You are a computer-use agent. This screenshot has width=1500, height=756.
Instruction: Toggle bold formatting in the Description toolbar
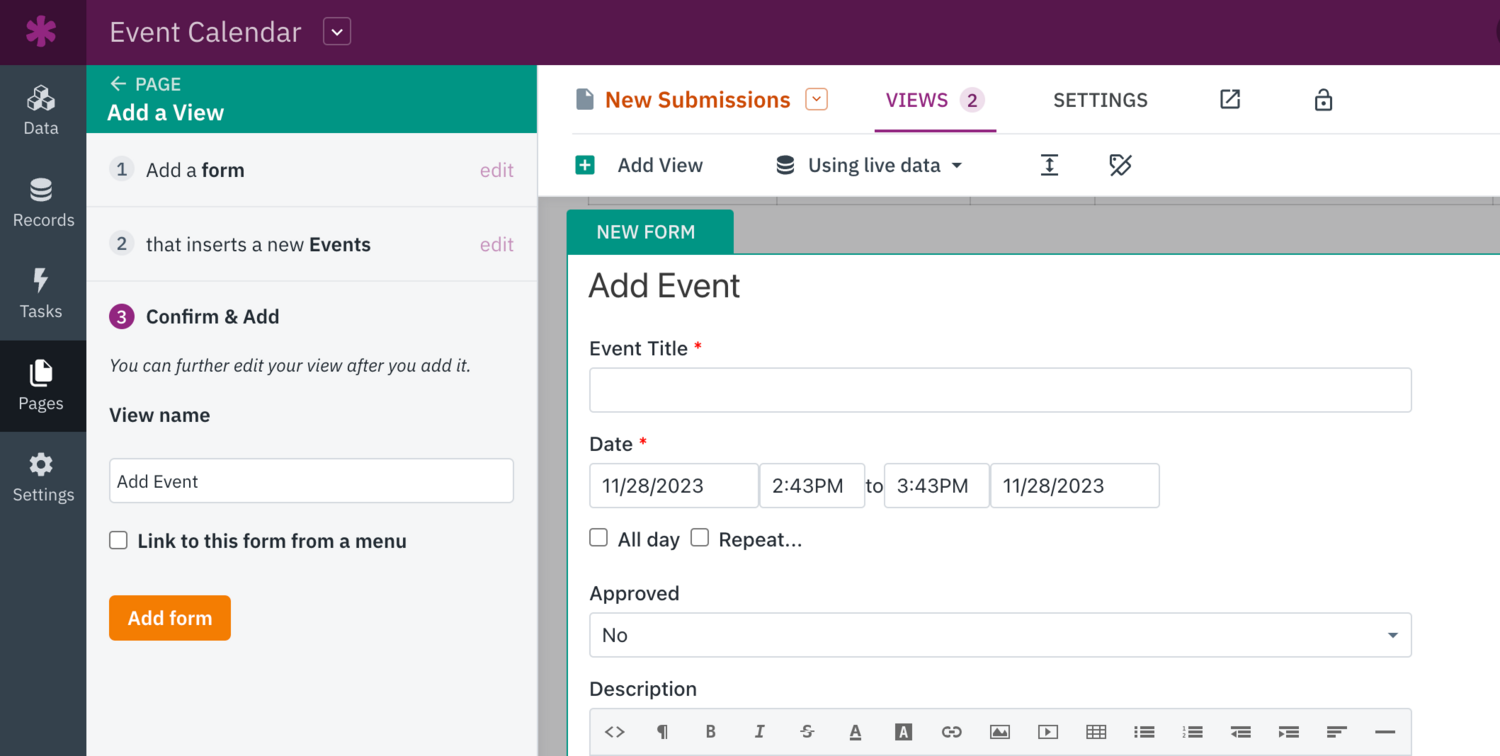click(x=711, y=731)
